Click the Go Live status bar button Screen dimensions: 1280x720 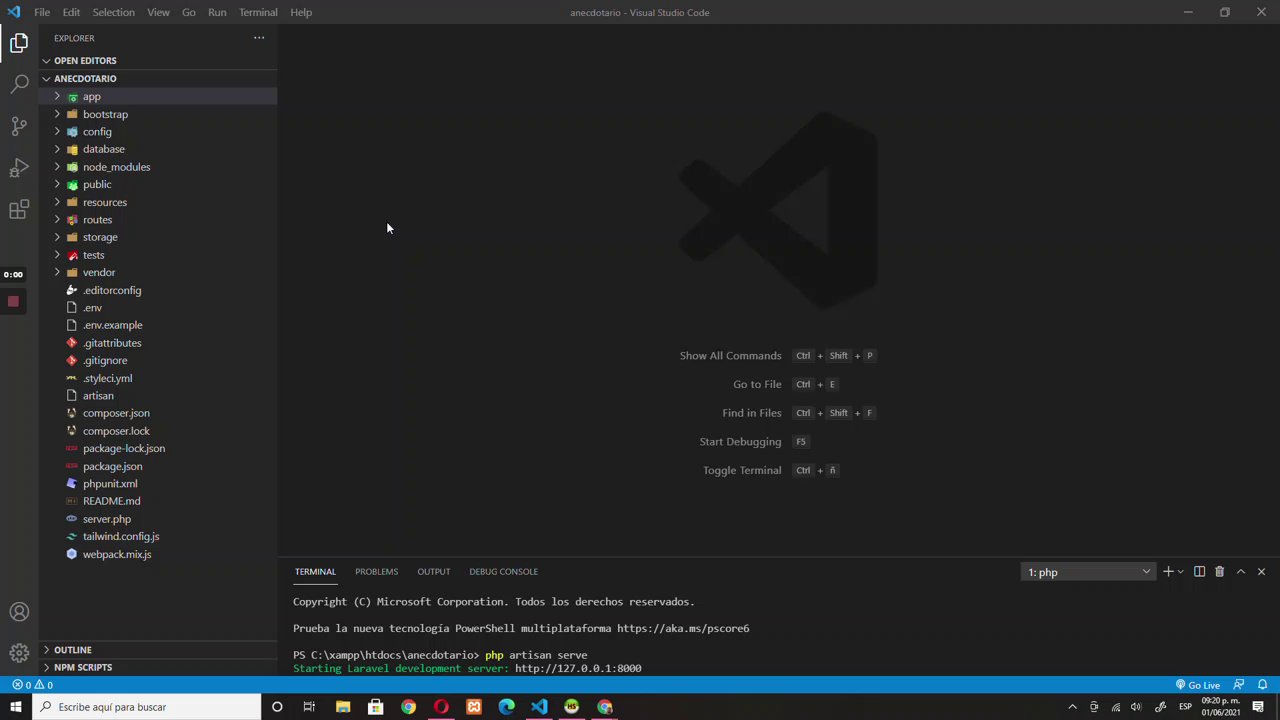[x=1198, y=685]
